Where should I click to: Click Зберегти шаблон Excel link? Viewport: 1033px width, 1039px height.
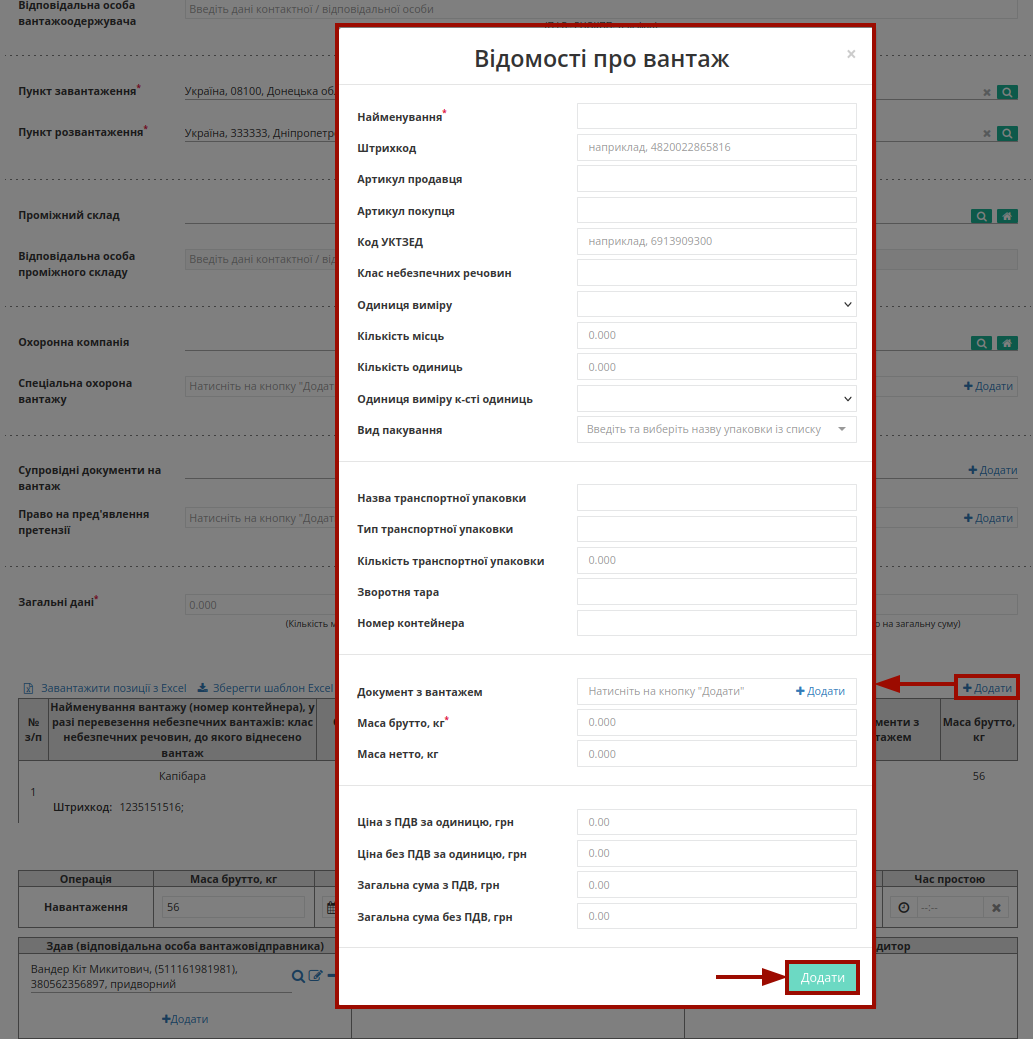tap(265, 688)
